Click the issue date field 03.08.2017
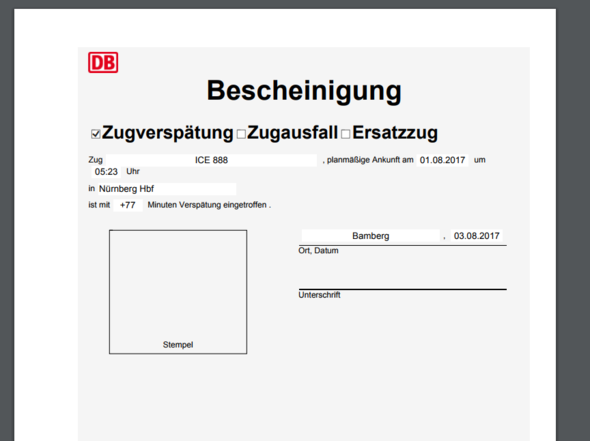This screenshot has height=441, width=590. click(x=476, y=236)
